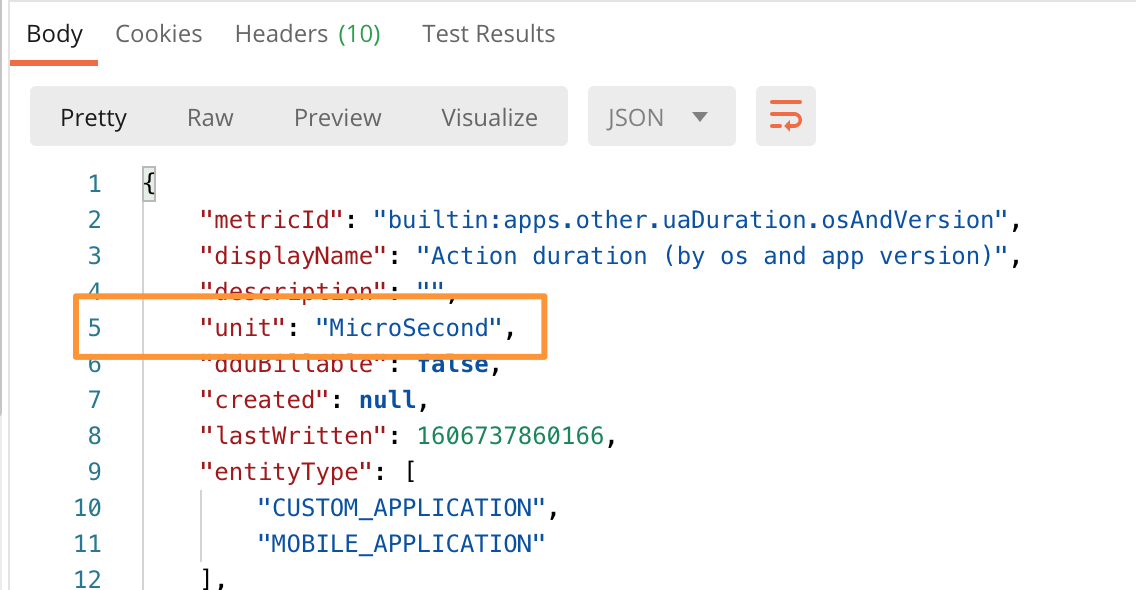Switch to the Body tab
This screenshot has width=1136, height=590.
click(54, 34)
